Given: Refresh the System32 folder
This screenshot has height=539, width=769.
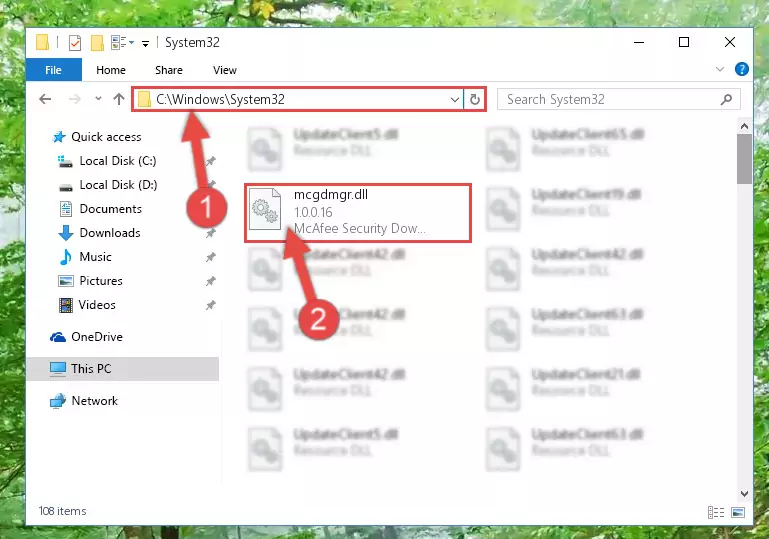Looking at the screenshot, I should click(474, 100).
